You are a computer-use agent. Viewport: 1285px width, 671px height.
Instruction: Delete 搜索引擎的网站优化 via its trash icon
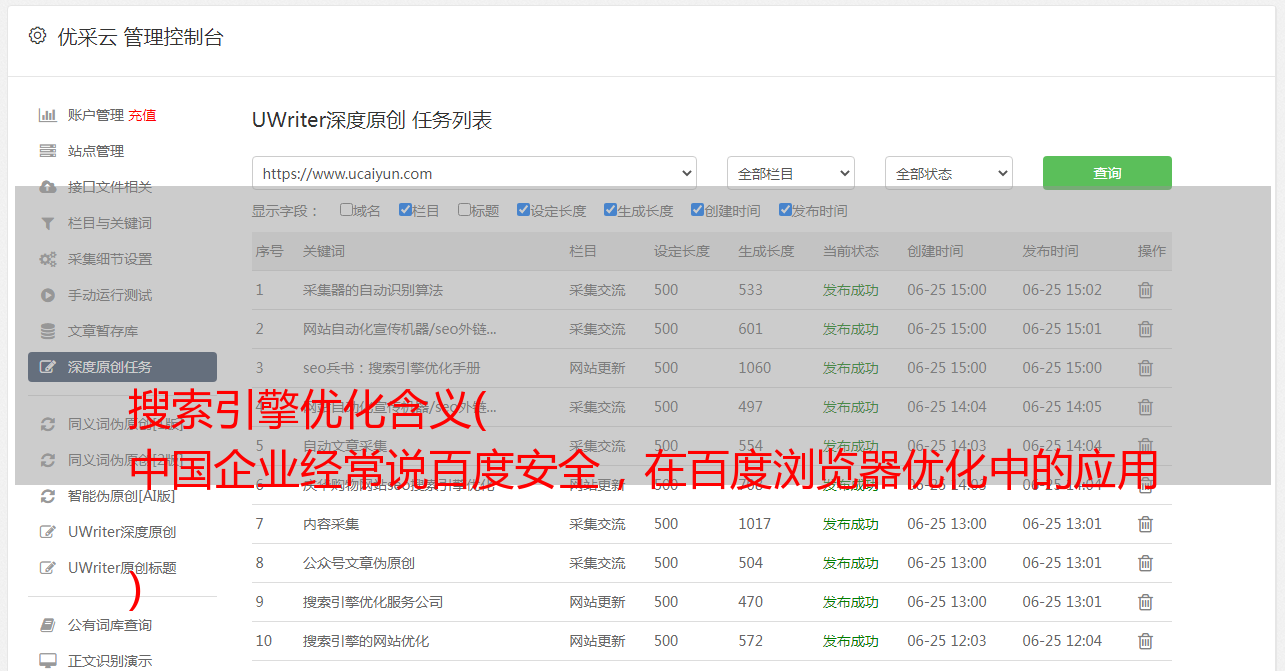(x=1146, y=641)
